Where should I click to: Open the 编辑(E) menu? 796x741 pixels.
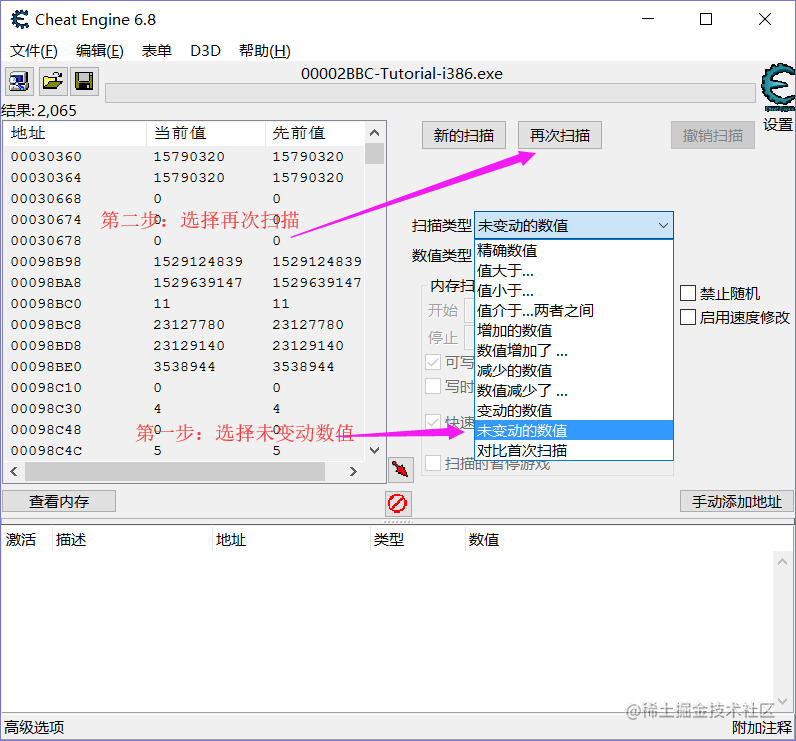click(x=100, y=51)
